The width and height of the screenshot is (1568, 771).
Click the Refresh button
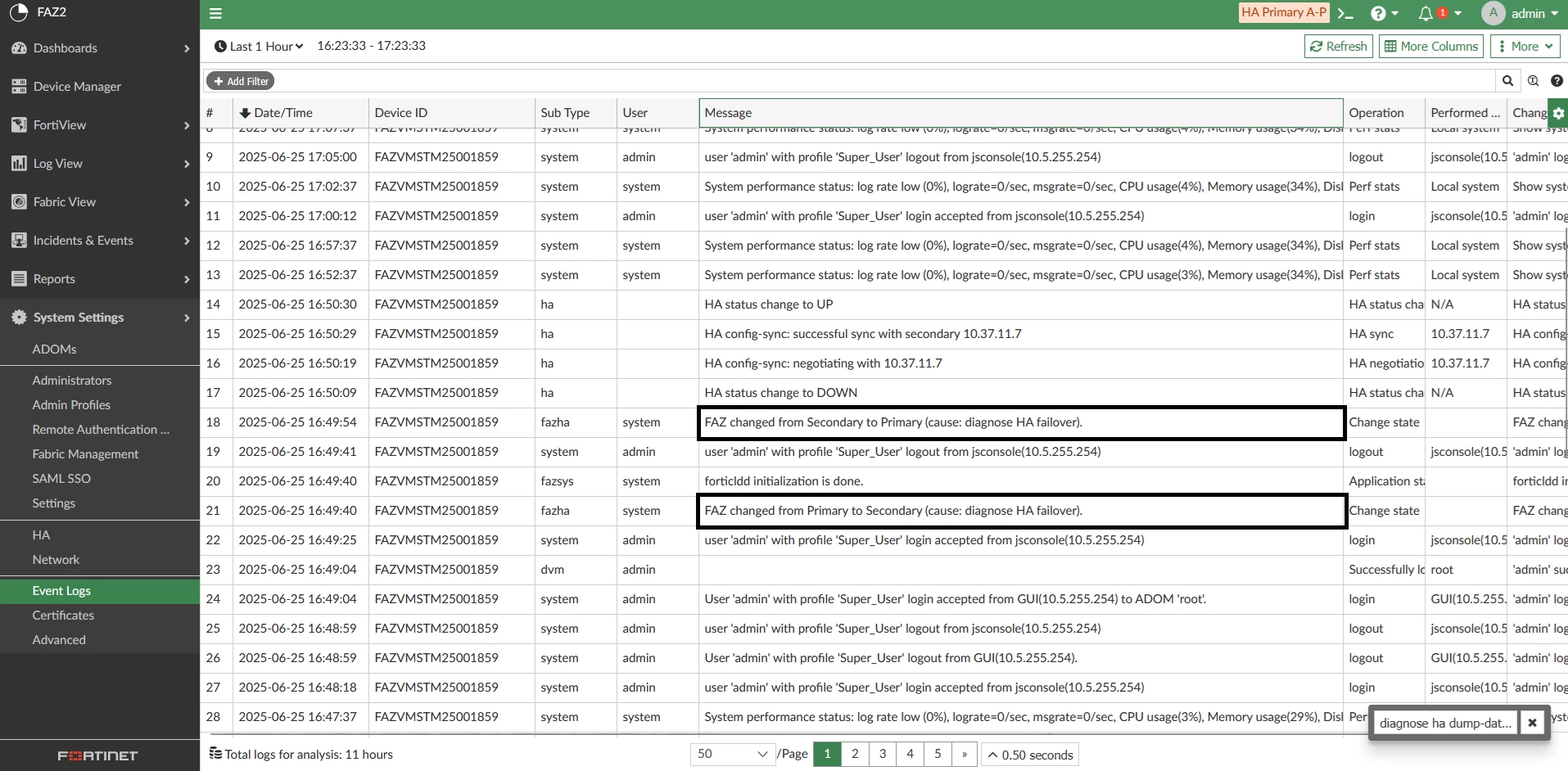click(x=1339, y=47)
